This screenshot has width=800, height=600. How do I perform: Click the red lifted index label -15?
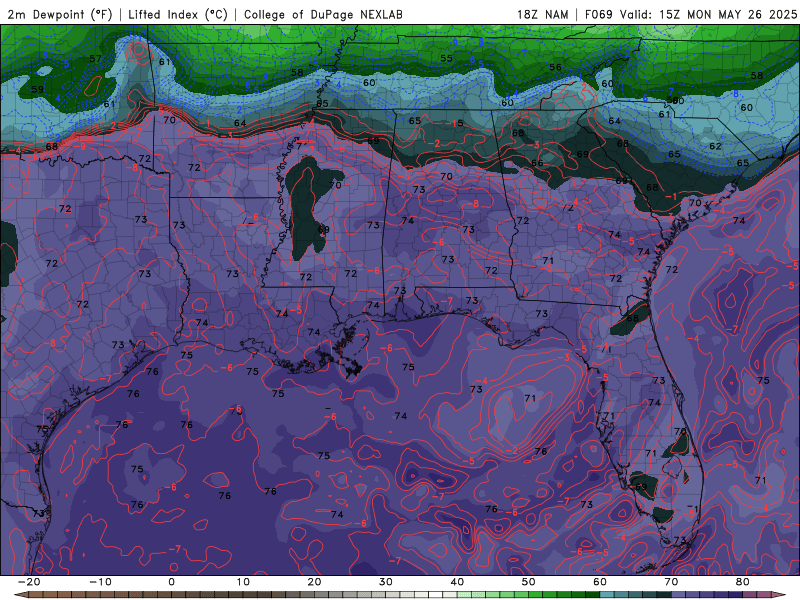tap(454, 123)
